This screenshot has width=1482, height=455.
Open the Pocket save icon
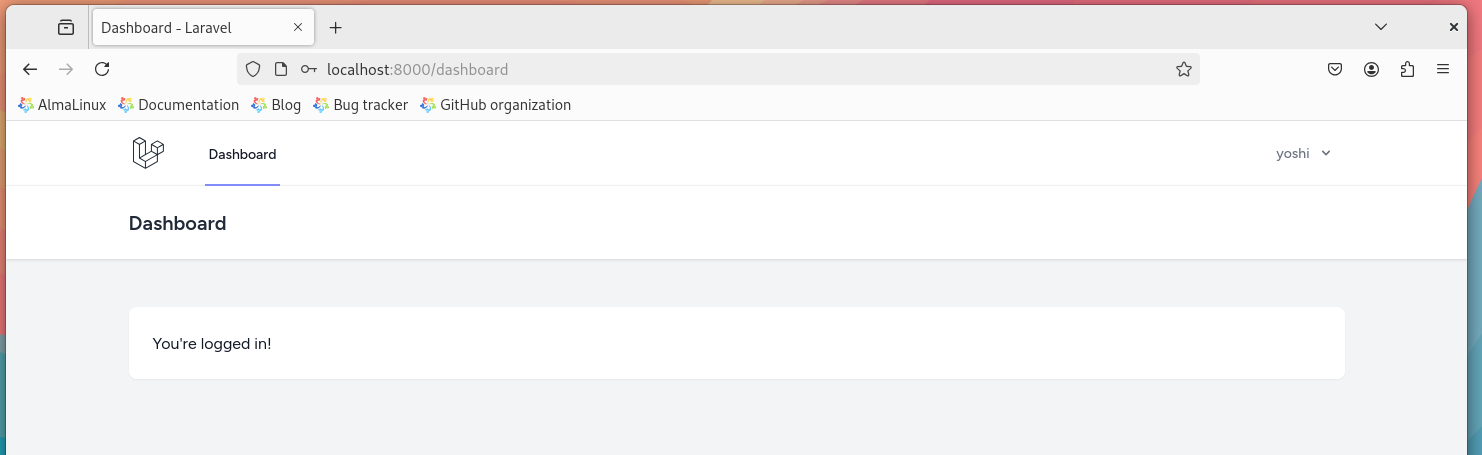point(1334,69)
